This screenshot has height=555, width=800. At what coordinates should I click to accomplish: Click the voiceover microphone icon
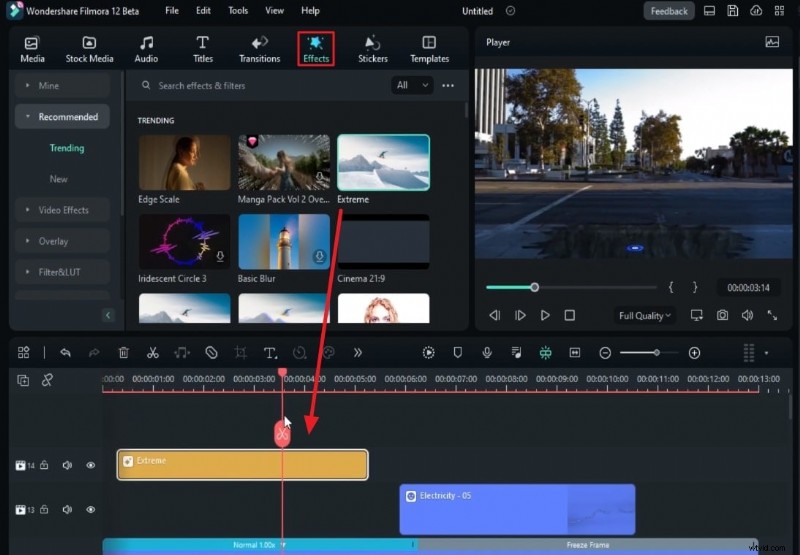pyautogui.click(x=487, y=353)
